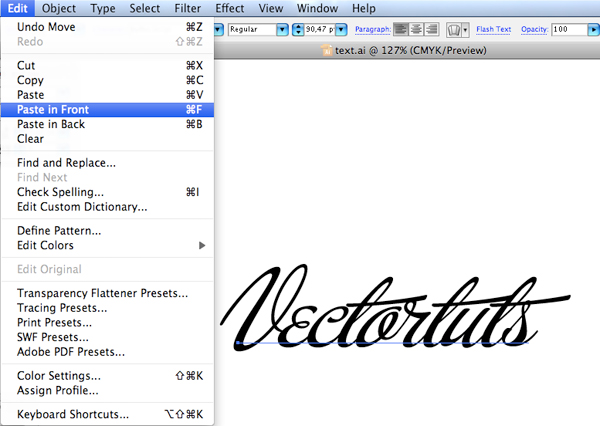Open the Effect menu
This screenshot has width=600, height=426.
pyautogui.click(x=230, y=8)
